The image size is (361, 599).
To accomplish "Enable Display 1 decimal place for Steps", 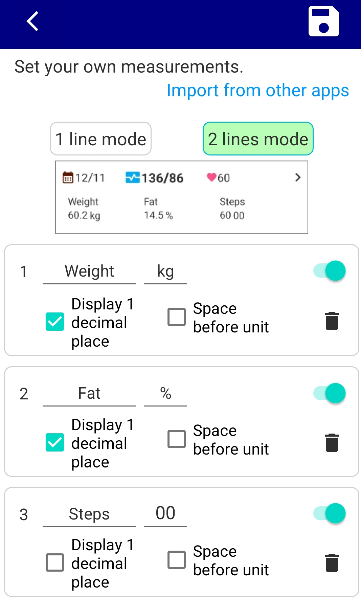I will (x=55, y=563).
